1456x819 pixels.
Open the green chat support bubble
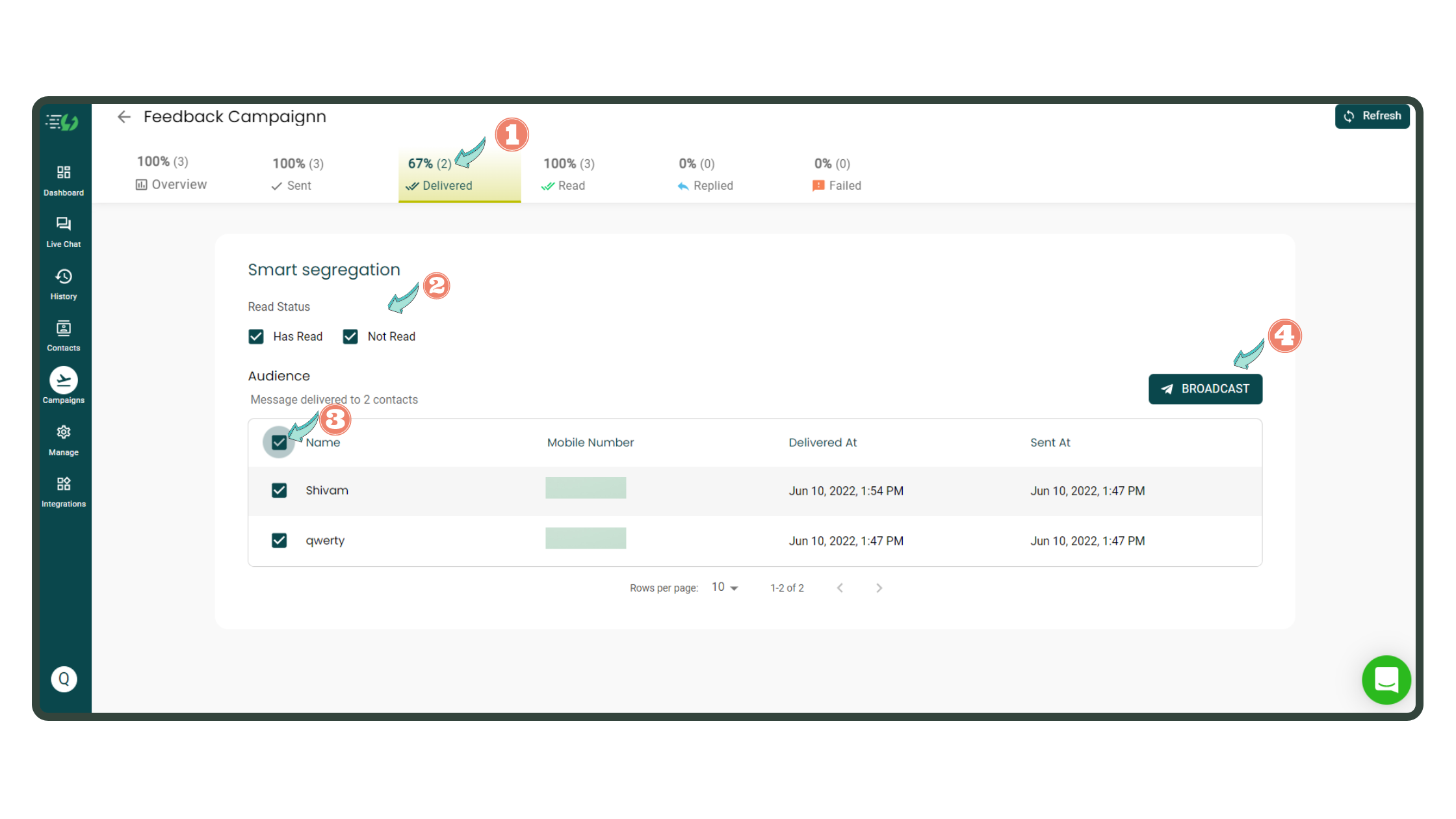[1386, 680]
